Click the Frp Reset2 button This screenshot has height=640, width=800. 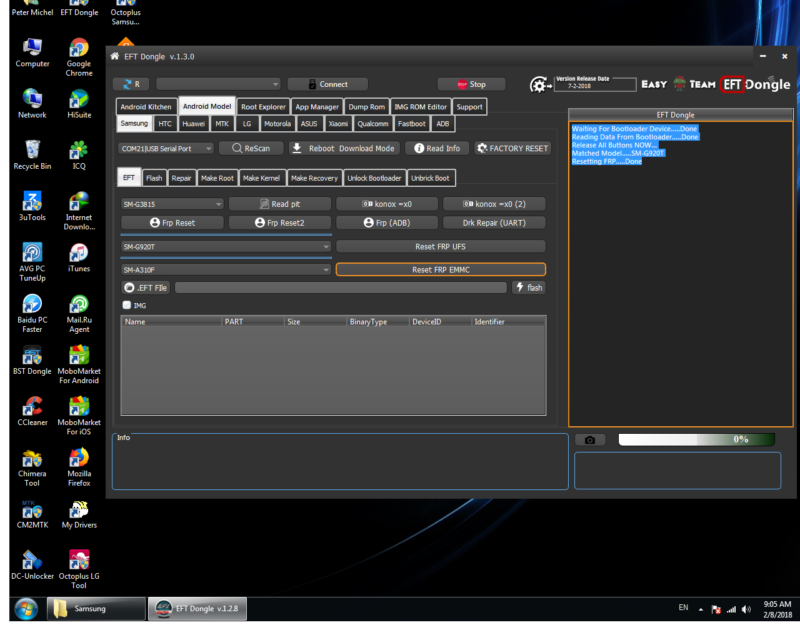[x=280, y=223]
